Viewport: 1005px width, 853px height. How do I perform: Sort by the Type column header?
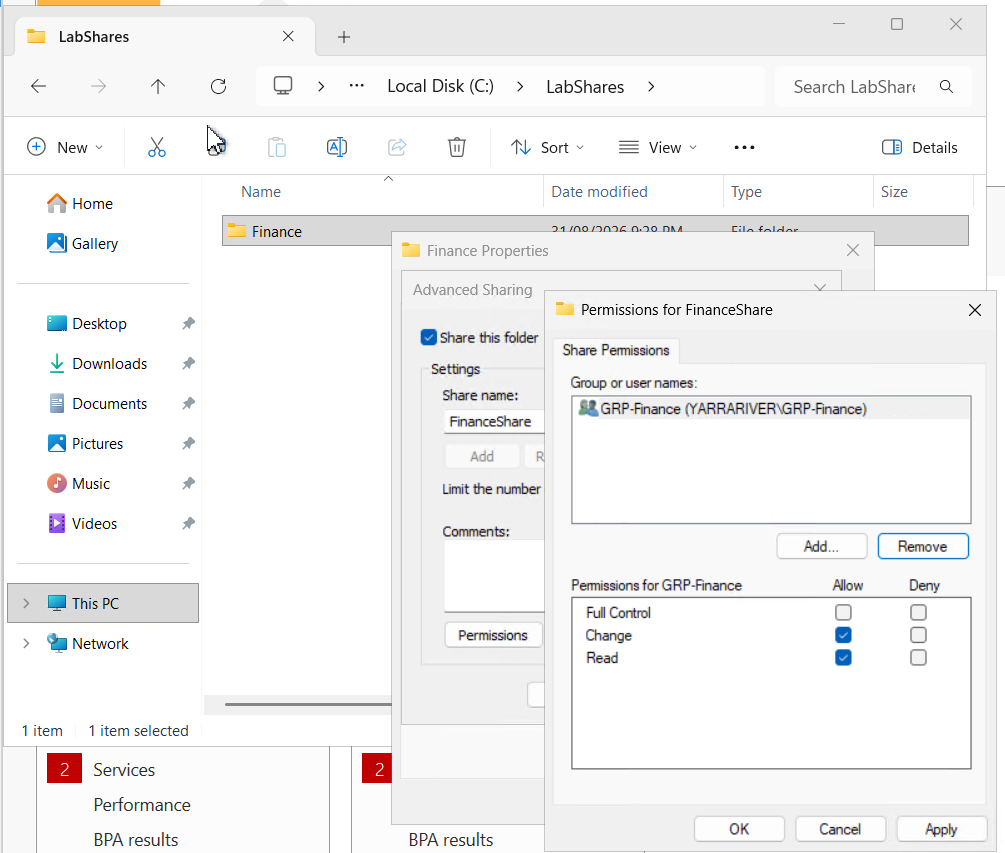746,192
